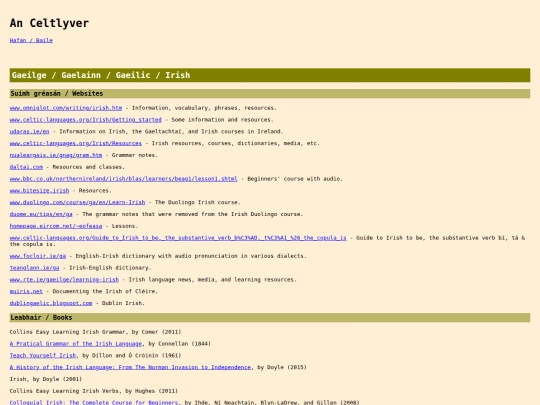This screenshot has height=405, width=540.
Task: Visit celtic-languages.org Irish Getting started link
Action: [85, 120]
